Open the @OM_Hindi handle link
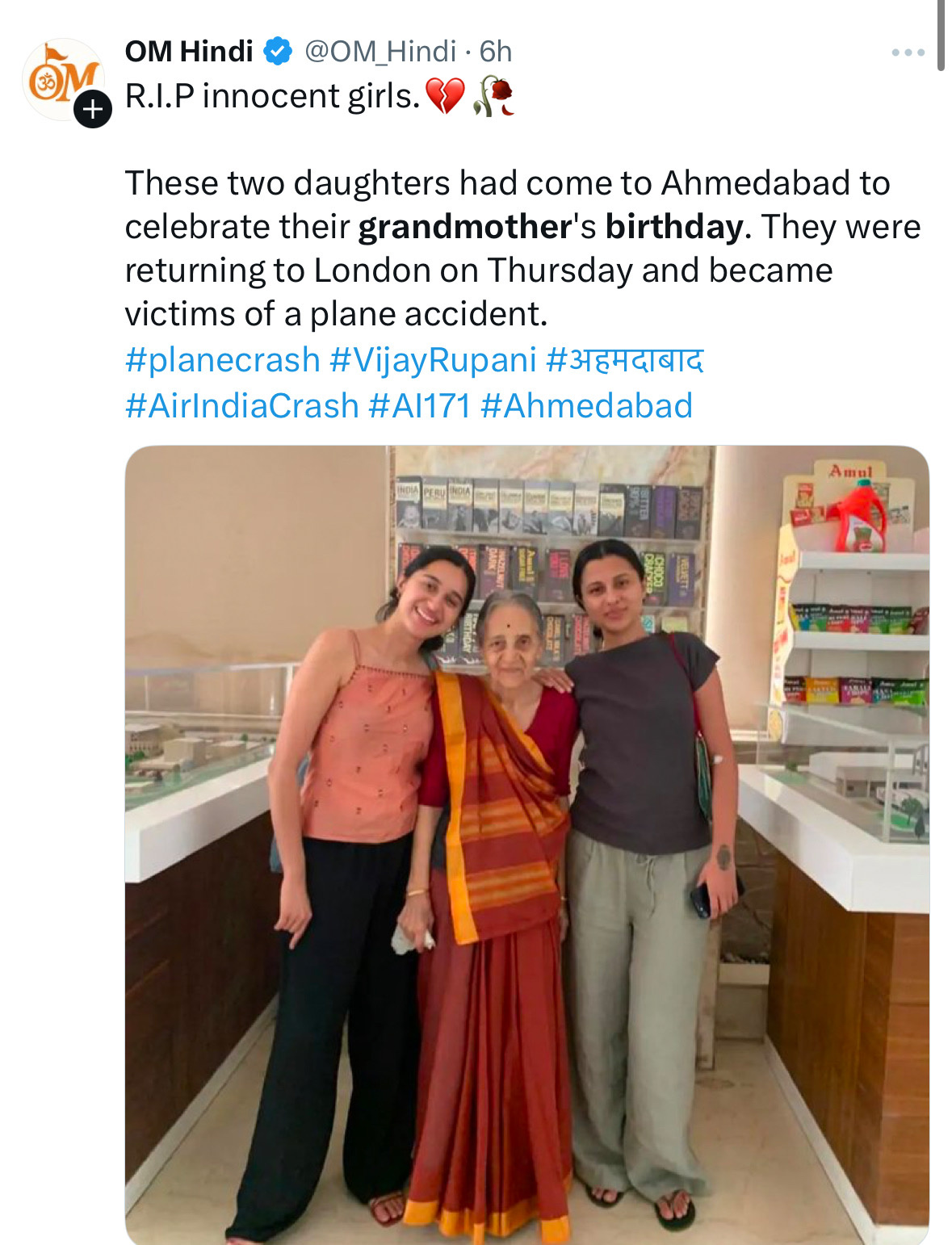This screenshot has height=1245, width=952. tap(380, 52)
